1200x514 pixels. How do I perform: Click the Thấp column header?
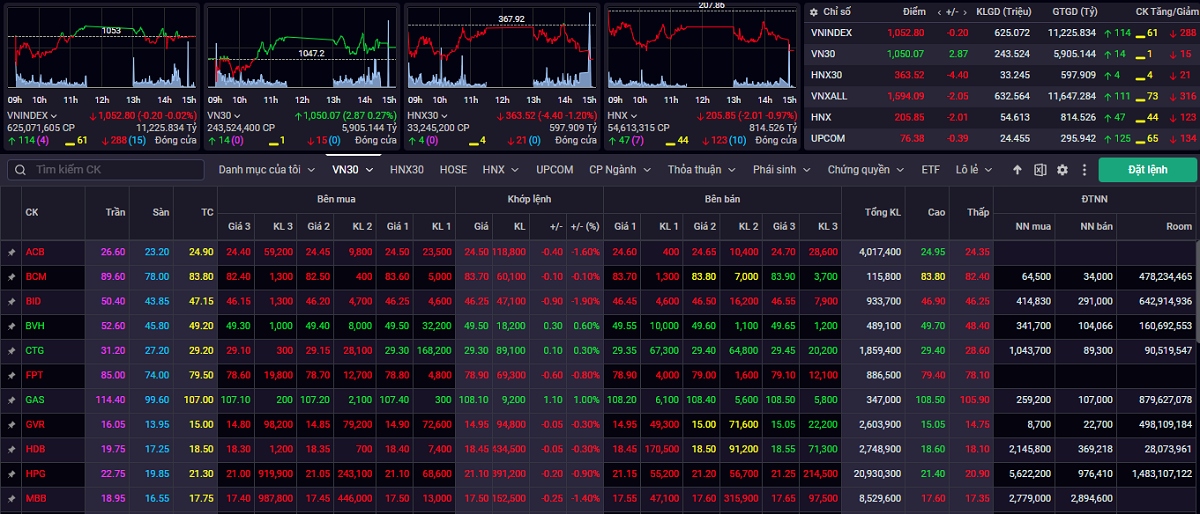pos(978,212)
